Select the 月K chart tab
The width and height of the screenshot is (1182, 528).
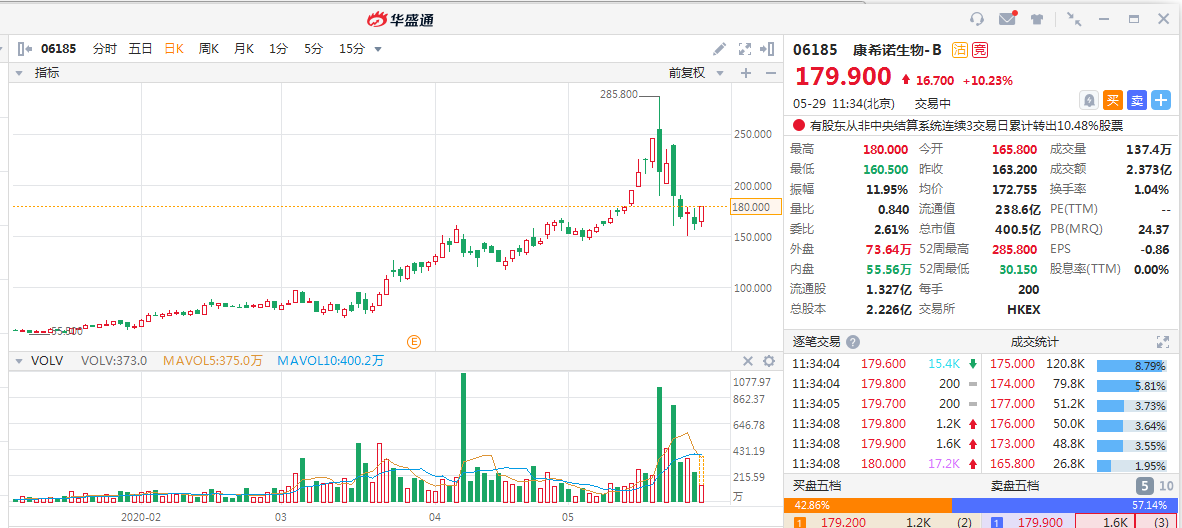click(x=244, y=49)
